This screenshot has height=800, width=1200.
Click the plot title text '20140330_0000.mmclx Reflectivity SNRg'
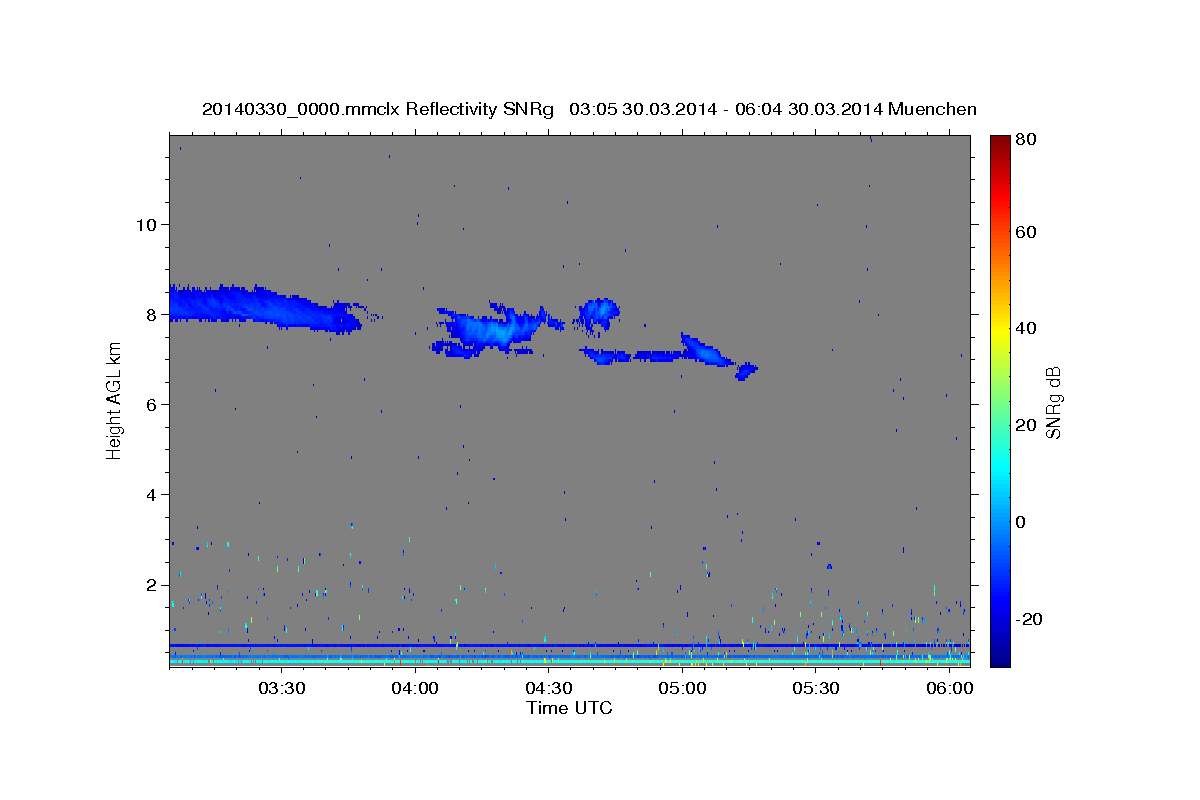point(377,109)
